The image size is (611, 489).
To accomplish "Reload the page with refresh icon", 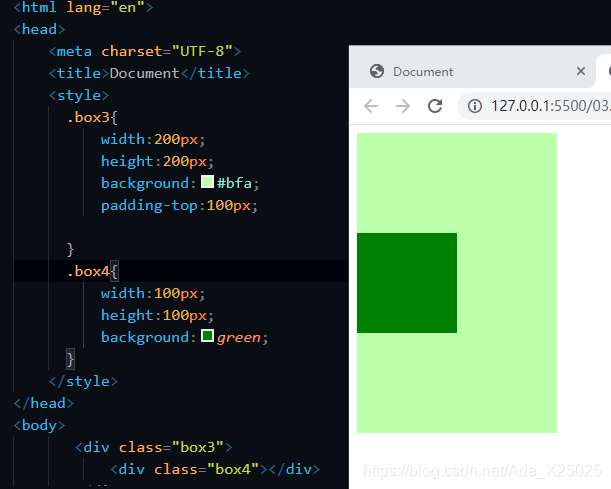I will [435, 106].
